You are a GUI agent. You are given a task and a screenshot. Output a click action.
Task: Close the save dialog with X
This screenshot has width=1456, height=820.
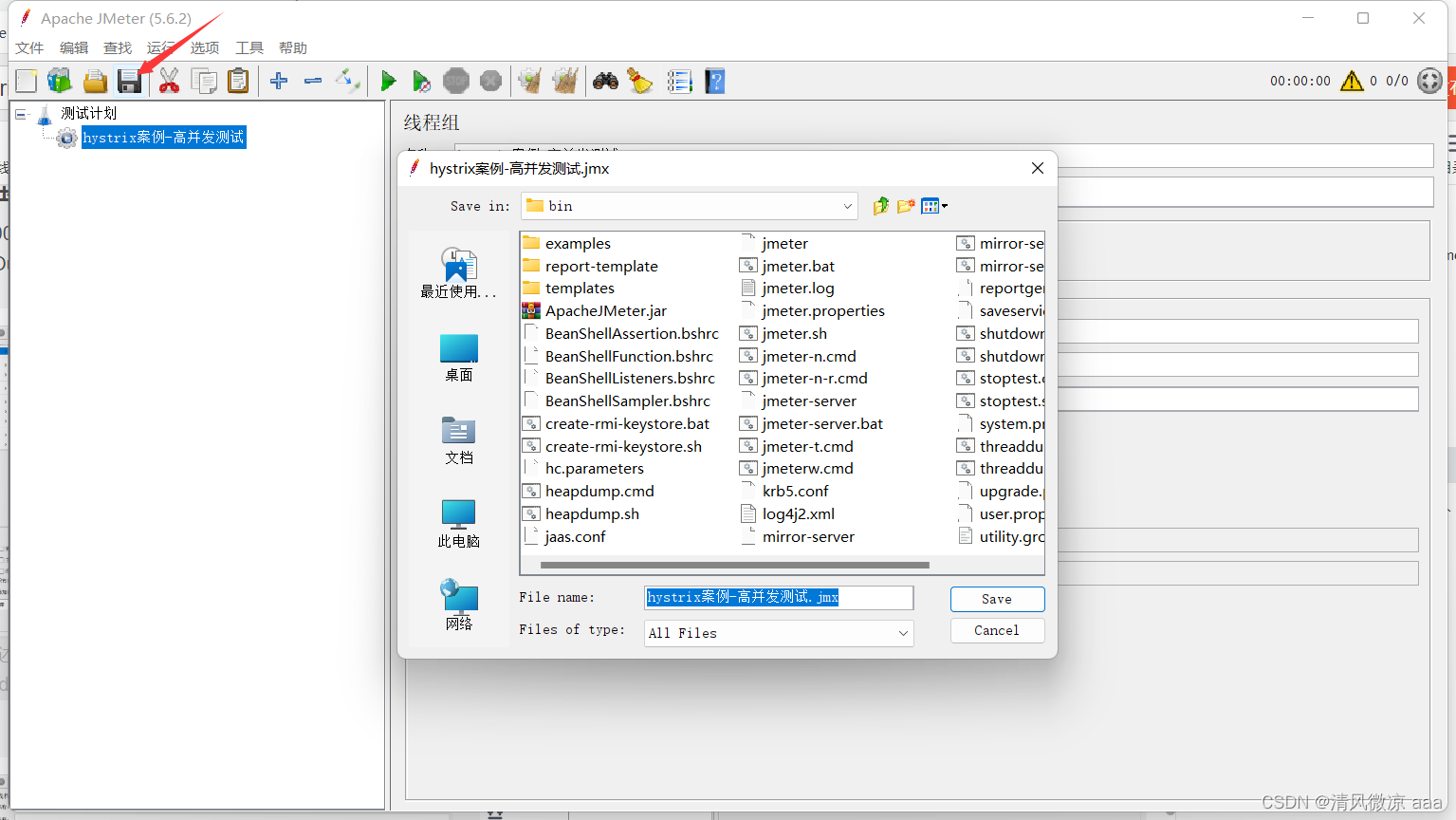pos(1038,168)
